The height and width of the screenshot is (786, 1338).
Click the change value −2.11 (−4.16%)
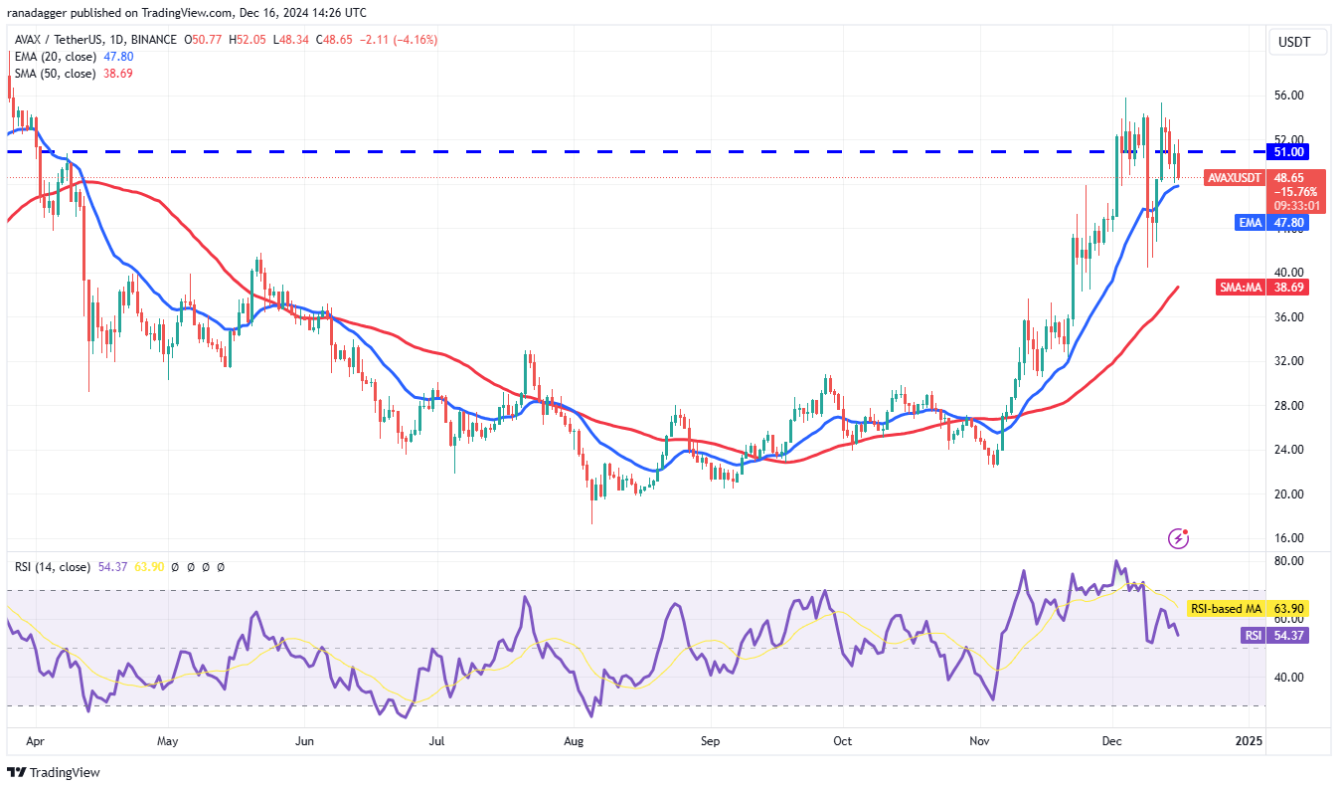[399, 40]
